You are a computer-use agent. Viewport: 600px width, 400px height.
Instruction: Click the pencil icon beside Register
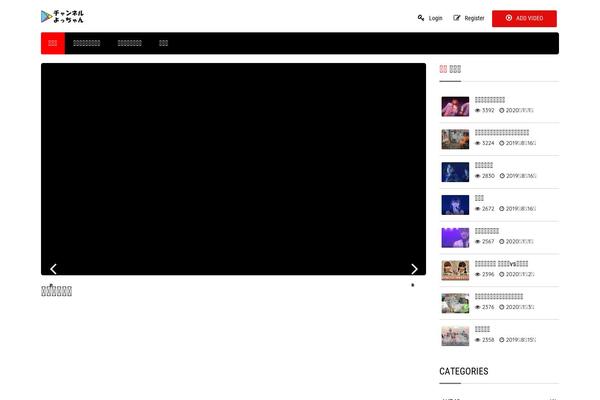[457, 18]
